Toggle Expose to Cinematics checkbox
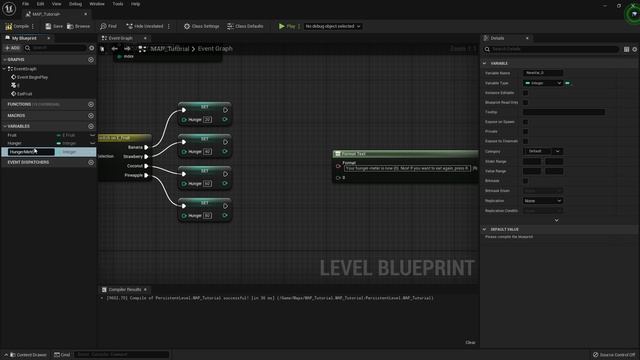The width and height of the screenshot is (640, 360). [x=526, y=141]
